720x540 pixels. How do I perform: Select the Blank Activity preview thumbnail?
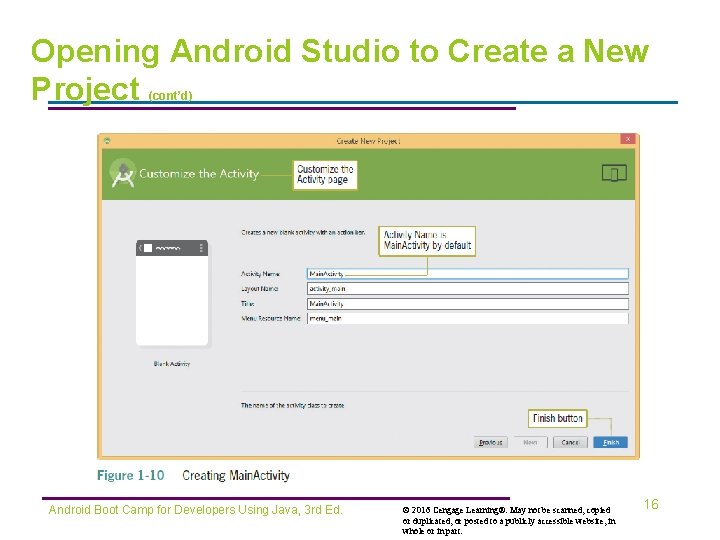(172, 292)
